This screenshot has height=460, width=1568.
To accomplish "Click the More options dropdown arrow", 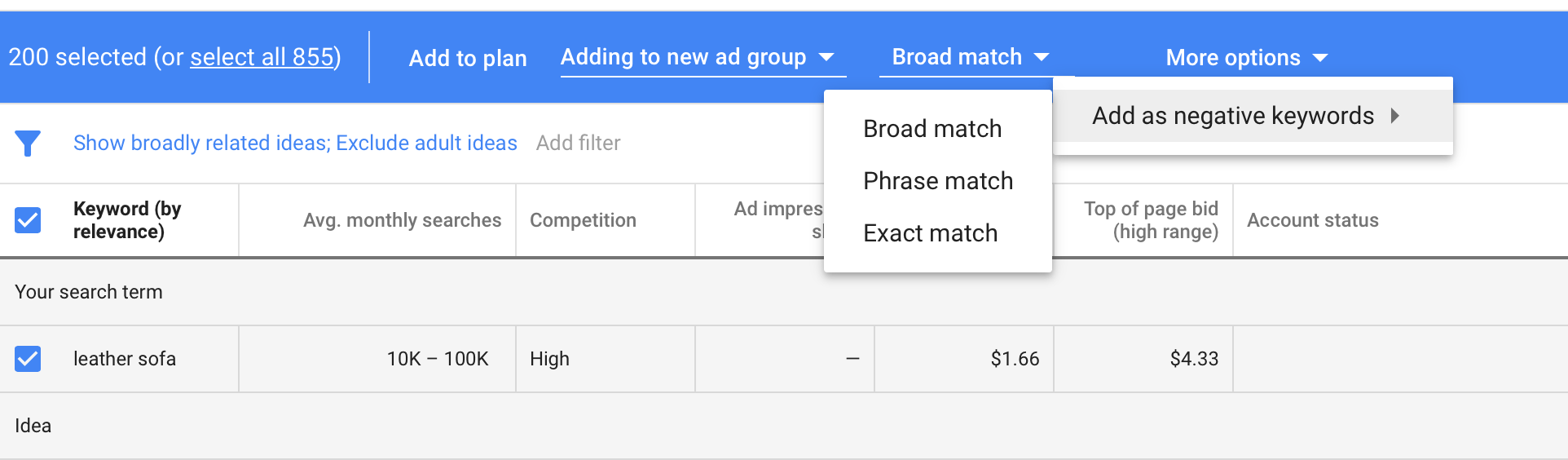I will (1320, 58).
